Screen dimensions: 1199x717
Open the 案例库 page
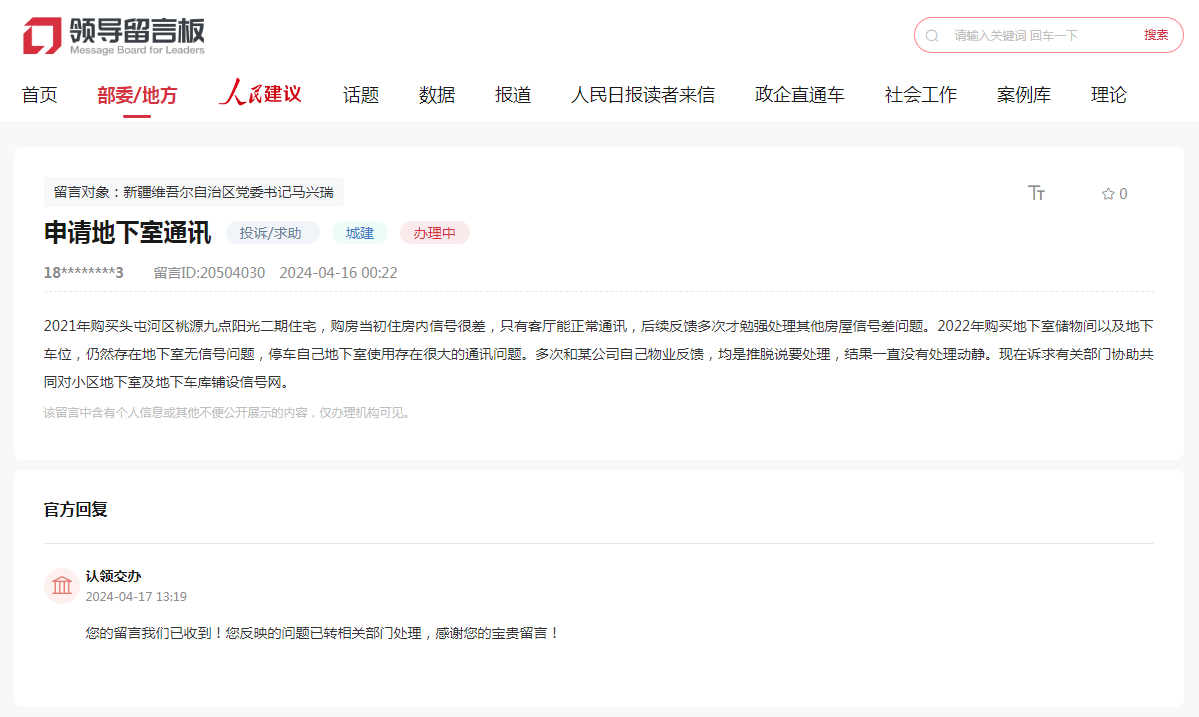pyautogui.click(x=1024, y=95)
